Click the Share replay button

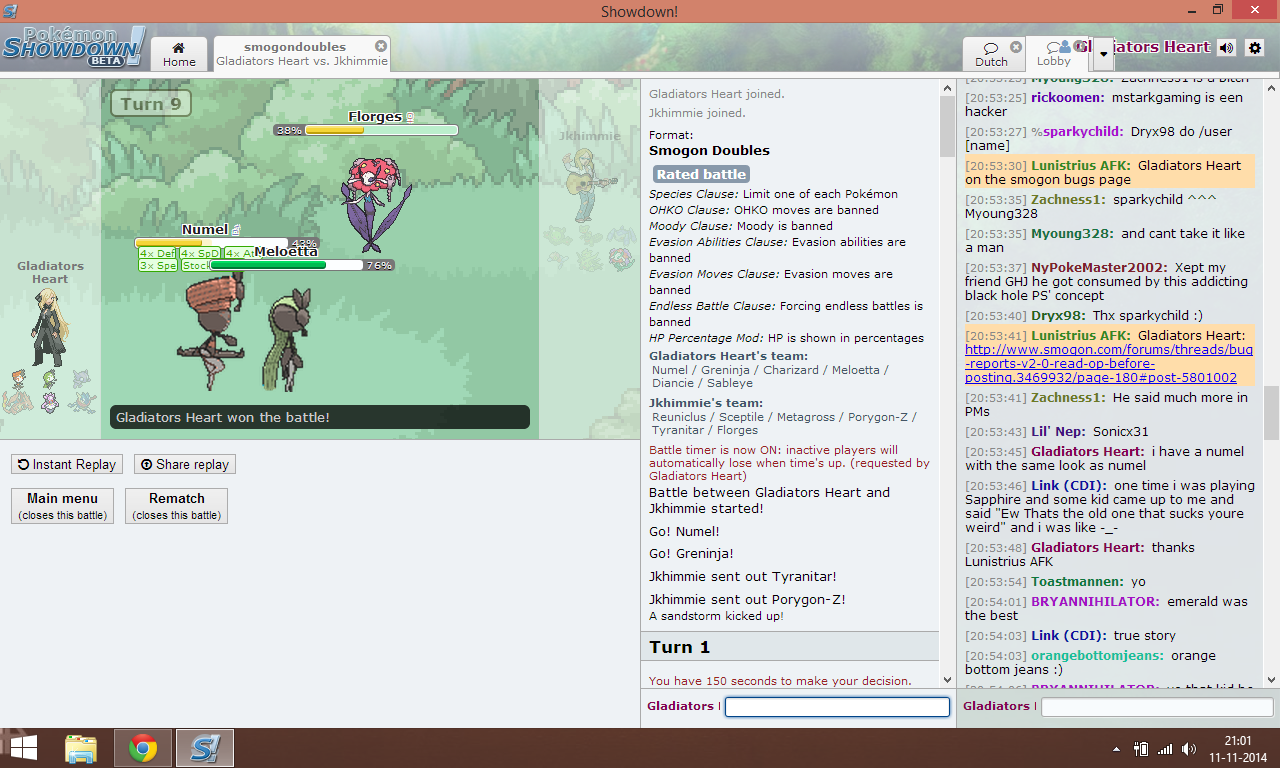185,464
